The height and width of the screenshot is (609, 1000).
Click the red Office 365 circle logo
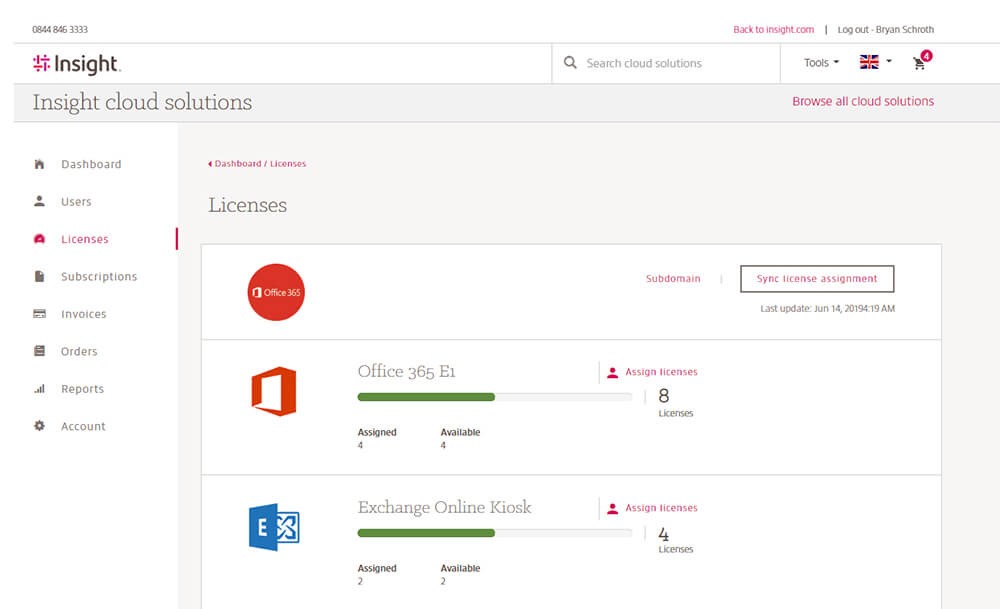click(276, 292)
